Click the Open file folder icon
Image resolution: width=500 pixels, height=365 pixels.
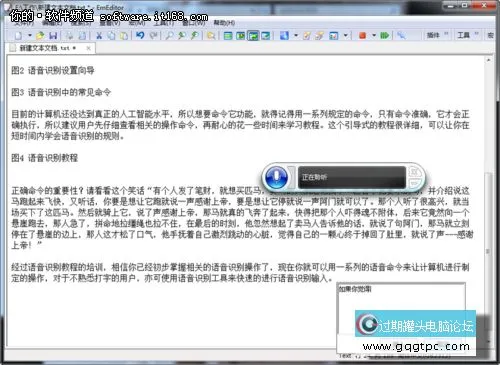(40, 35)
